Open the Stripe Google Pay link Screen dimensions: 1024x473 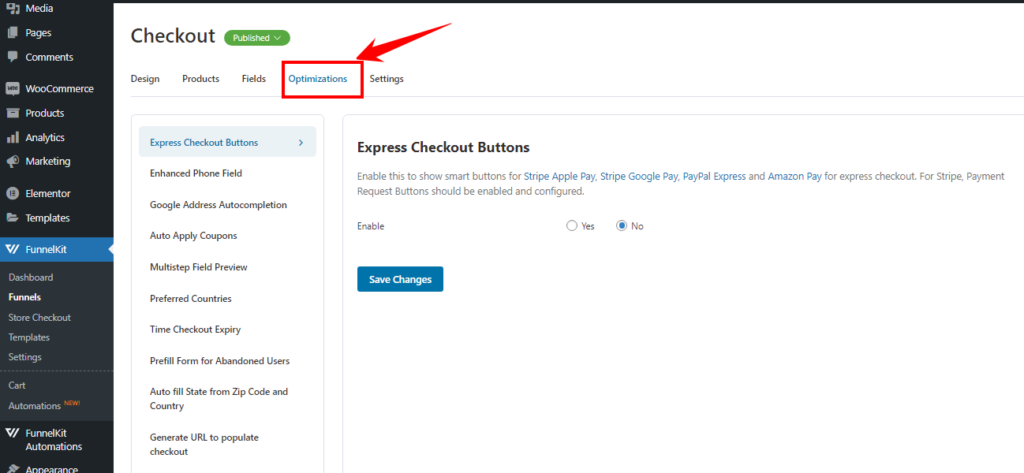(x=639, y=176)
